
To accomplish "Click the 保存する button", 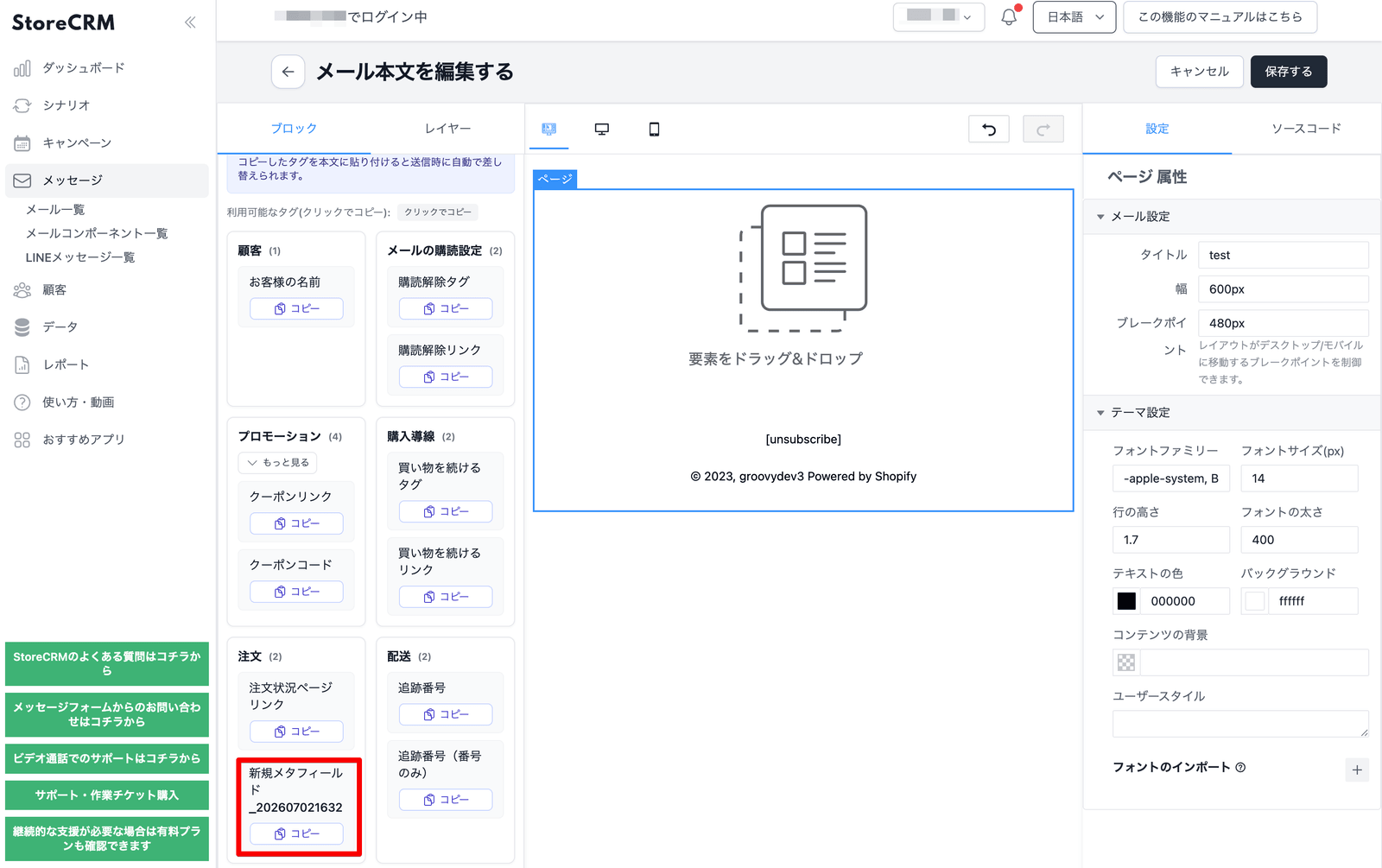I will [1289, 72].
